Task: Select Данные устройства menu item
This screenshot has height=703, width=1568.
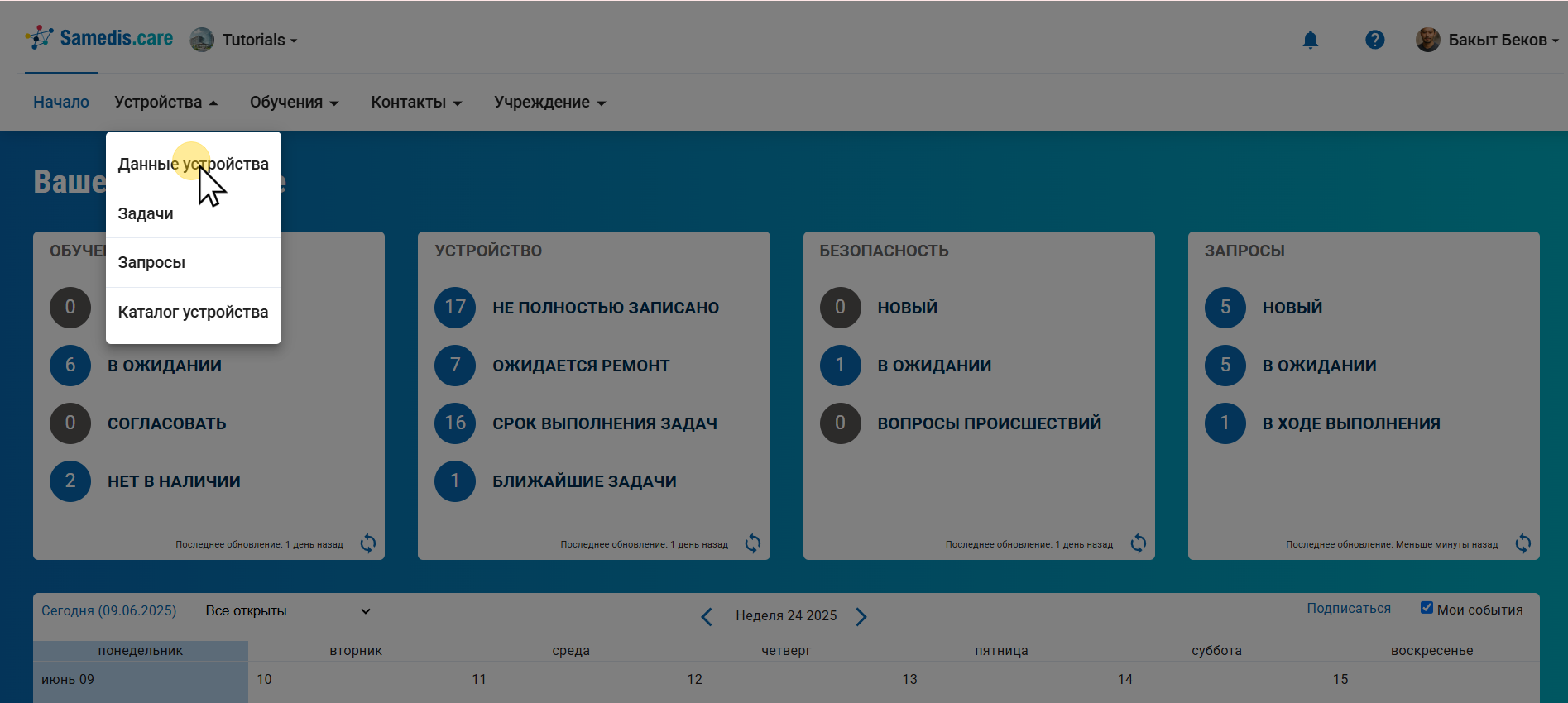Action: click(x=193, y=164)
